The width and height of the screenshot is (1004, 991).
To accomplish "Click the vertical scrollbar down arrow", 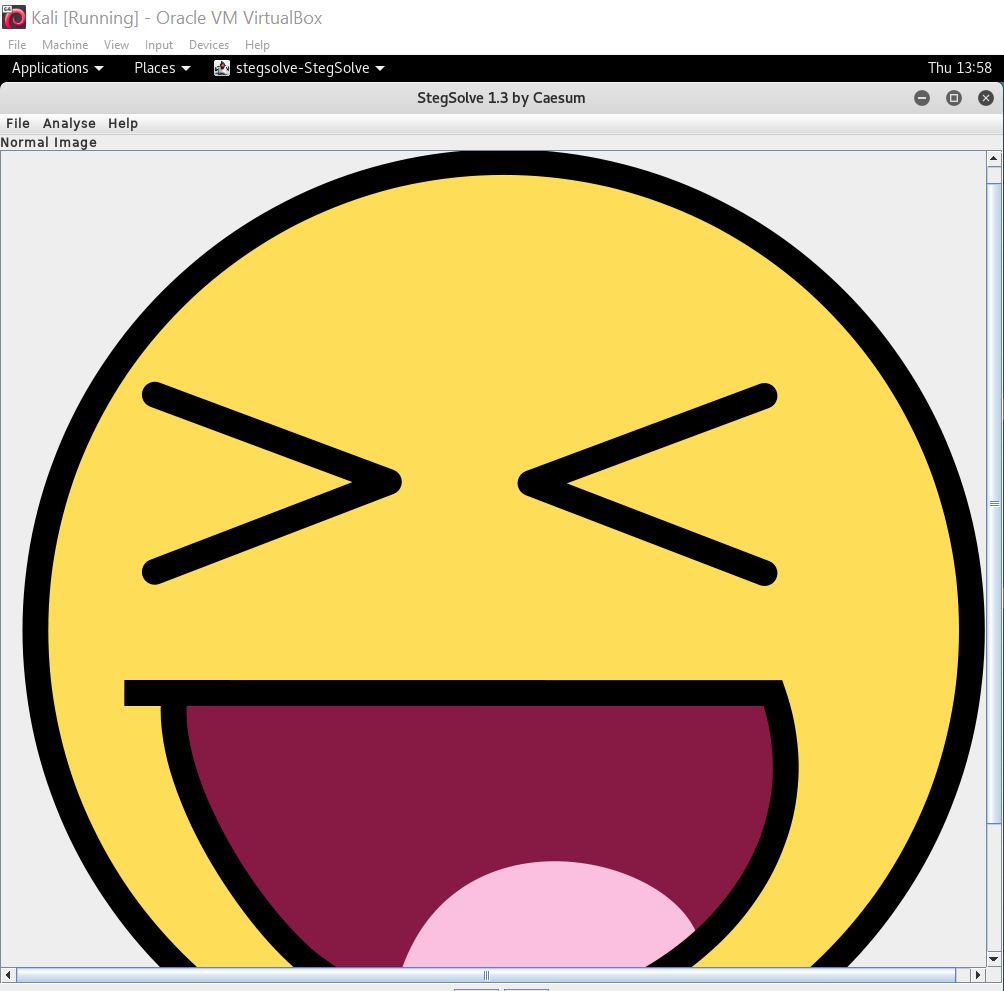I will [994, 959].
